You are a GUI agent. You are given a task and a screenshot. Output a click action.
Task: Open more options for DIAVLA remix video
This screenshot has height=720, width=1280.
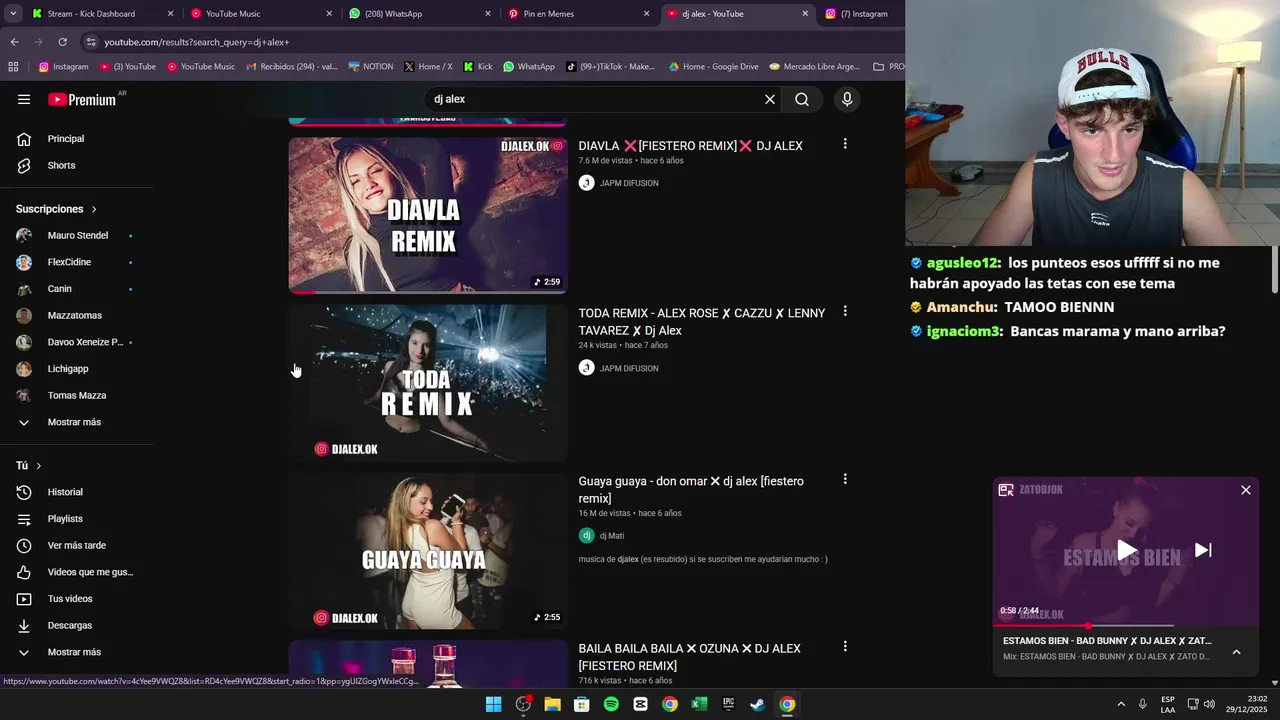[x=845, y=144]
